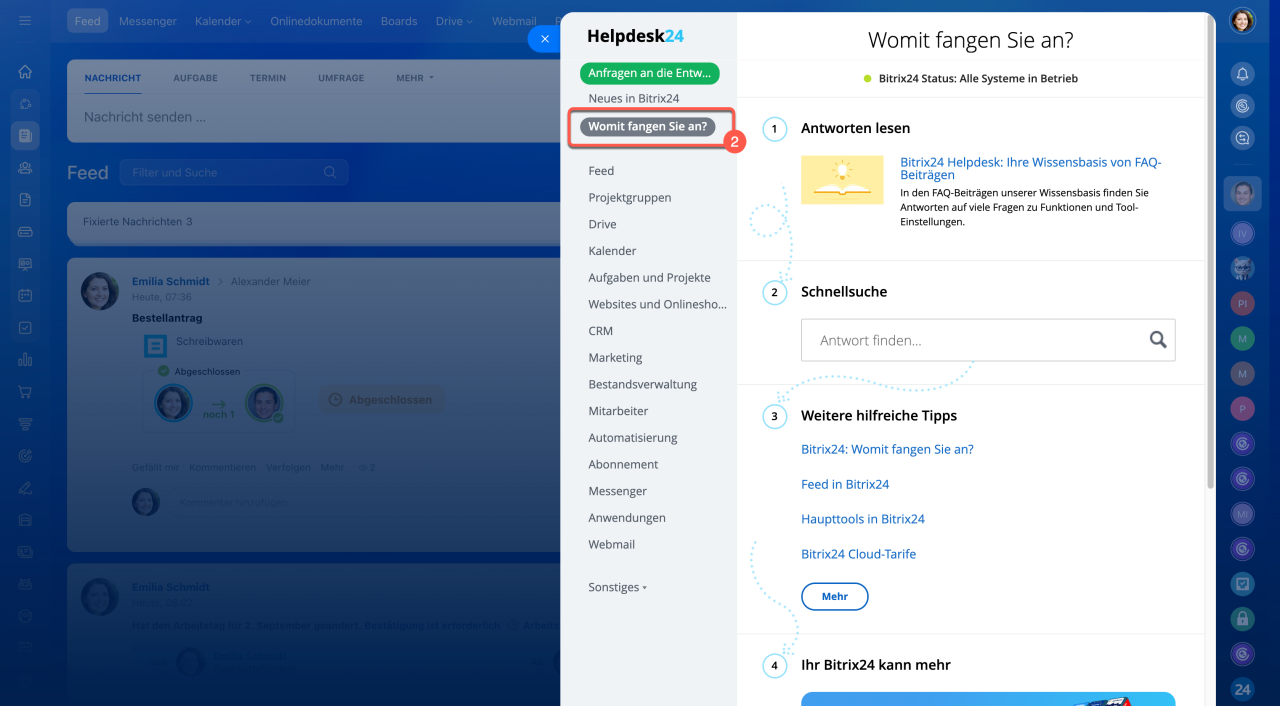Click the pink 'P' contact avatar
Image resolution: width=1280 pixels, height=706 pixels.
(1242, 408)
